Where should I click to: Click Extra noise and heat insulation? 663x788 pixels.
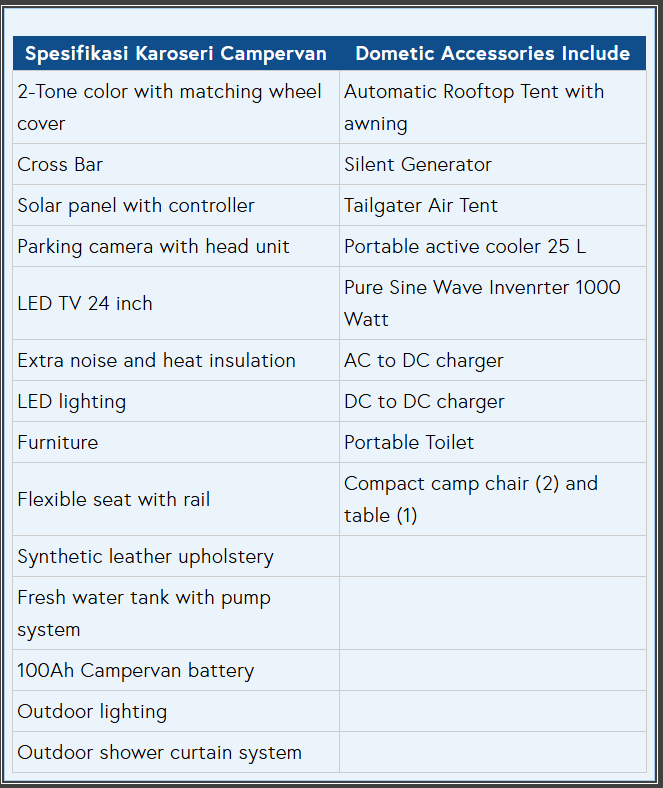pos(156,361)
